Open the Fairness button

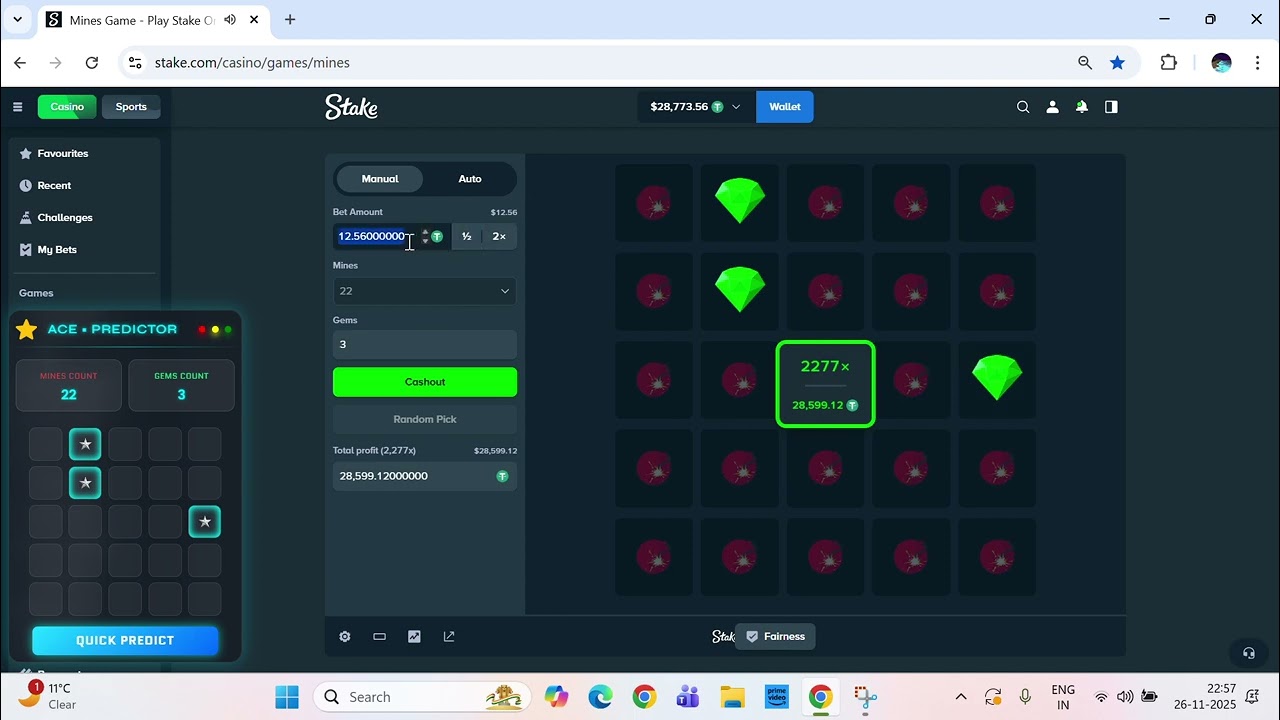[775, 636]
